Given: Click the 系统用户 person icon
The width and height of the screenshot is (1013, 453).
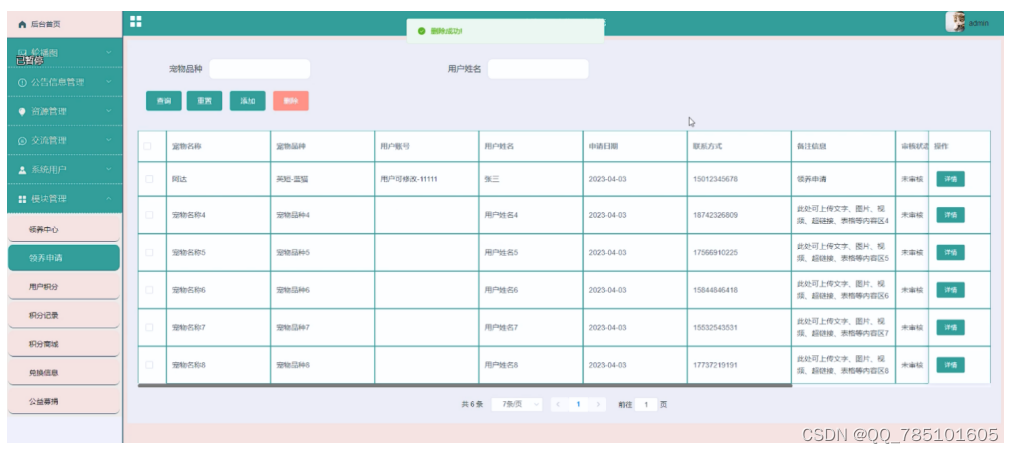Looking at the screenshot, I should [22, 170].
